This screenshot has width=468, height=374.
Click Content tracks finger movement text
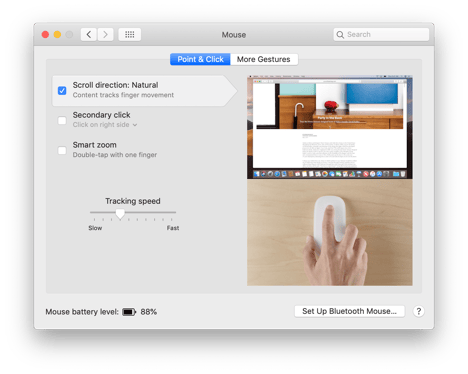[123, 95]
